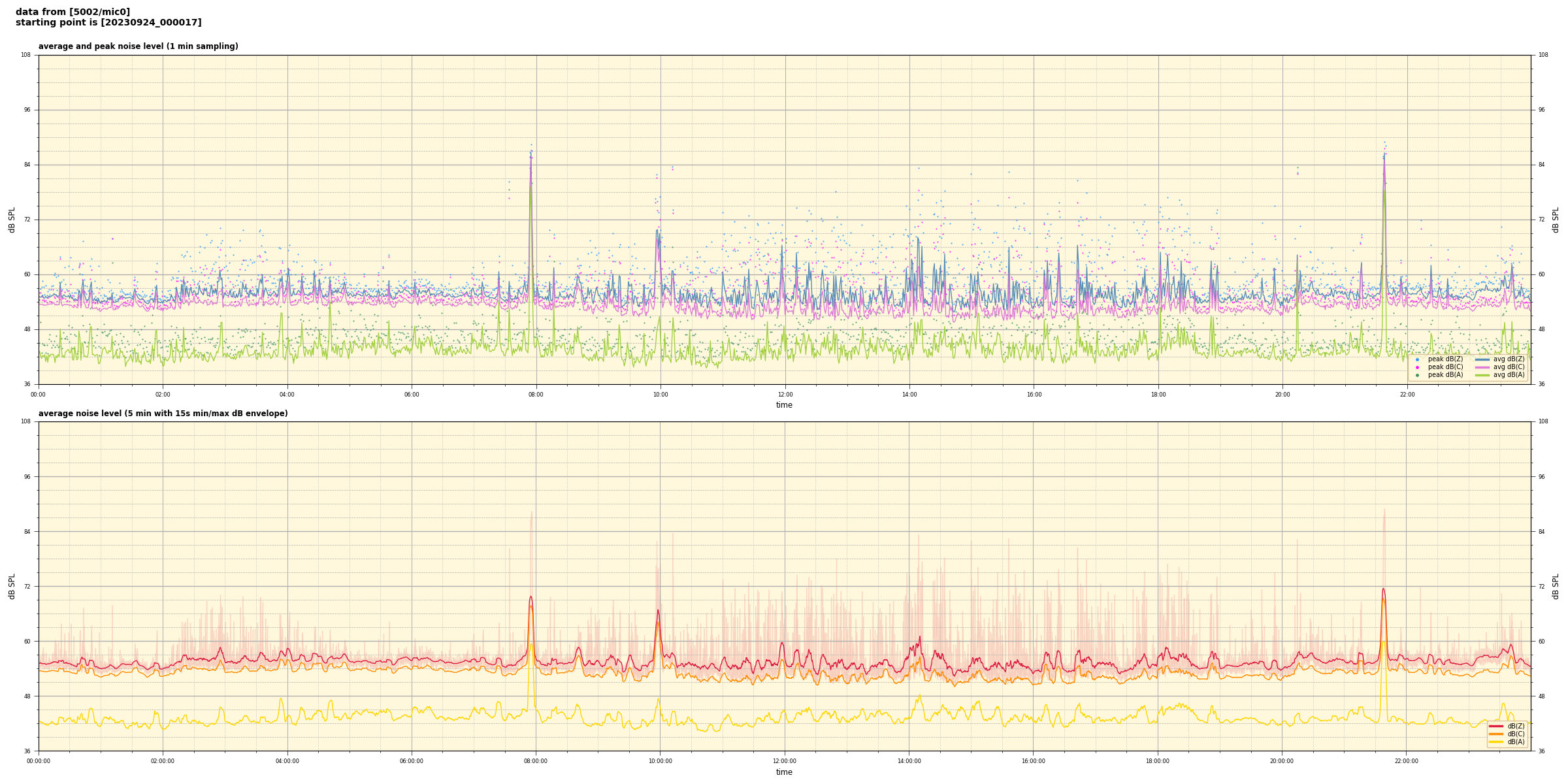Click the yellow dB(A) swatch in bottom legend
The image size is (1568, 784).
(x=1496, y=742)
